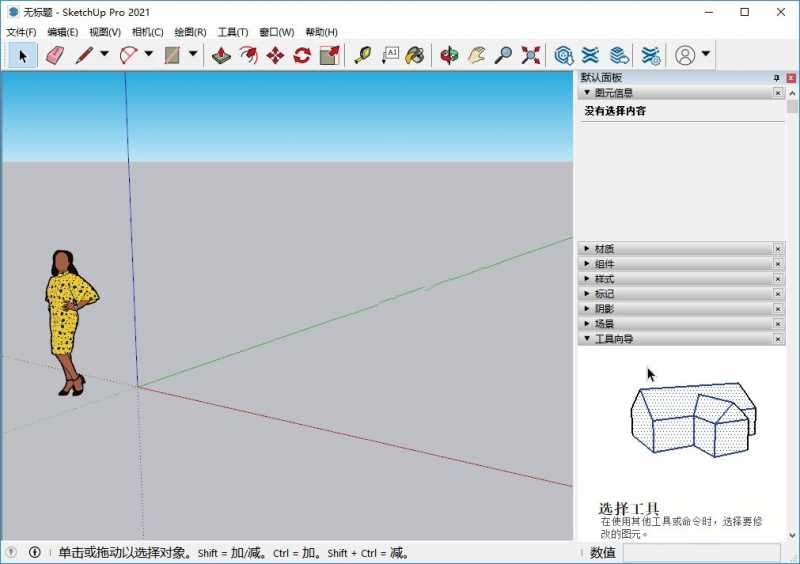Close the 样式 panel with its x

tap(778, 279)
